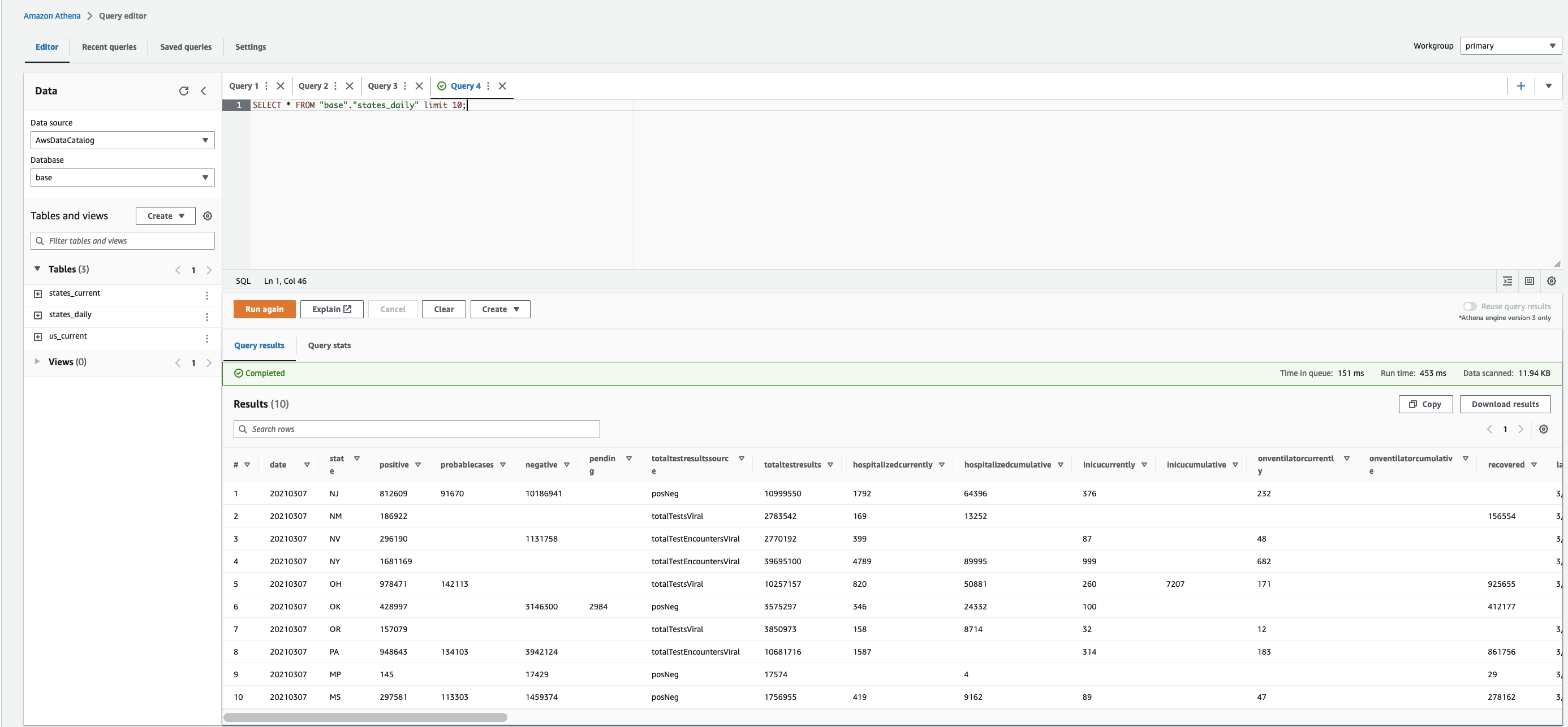This screenshot has height=727, width=1568.
Task: Collapse the Data side panel
Action: 203,90
